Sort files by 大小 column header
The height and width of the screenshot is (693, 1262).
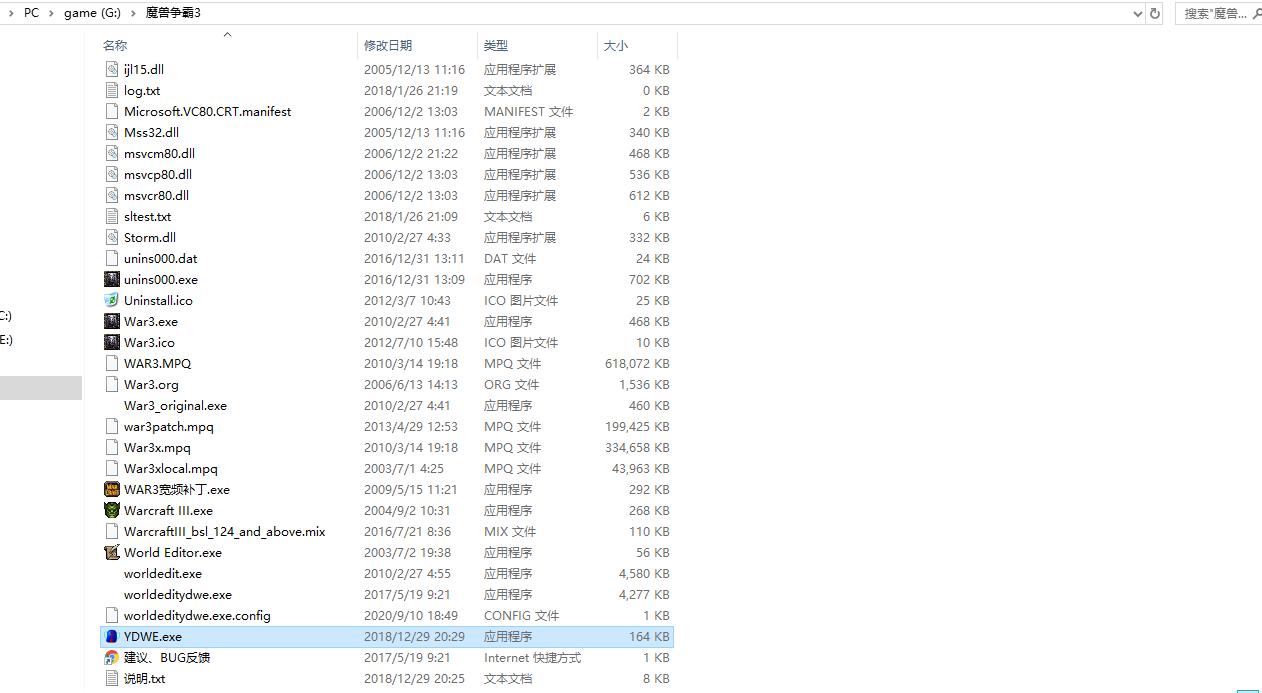click(x=615, y=45)
